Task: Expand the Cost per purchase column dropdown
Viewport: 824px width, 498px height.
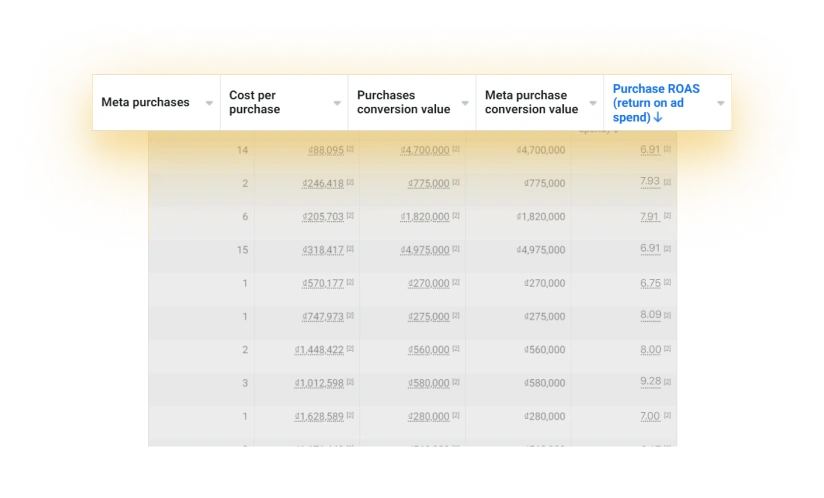Action: pyautogui.click(x=337, y=103)
